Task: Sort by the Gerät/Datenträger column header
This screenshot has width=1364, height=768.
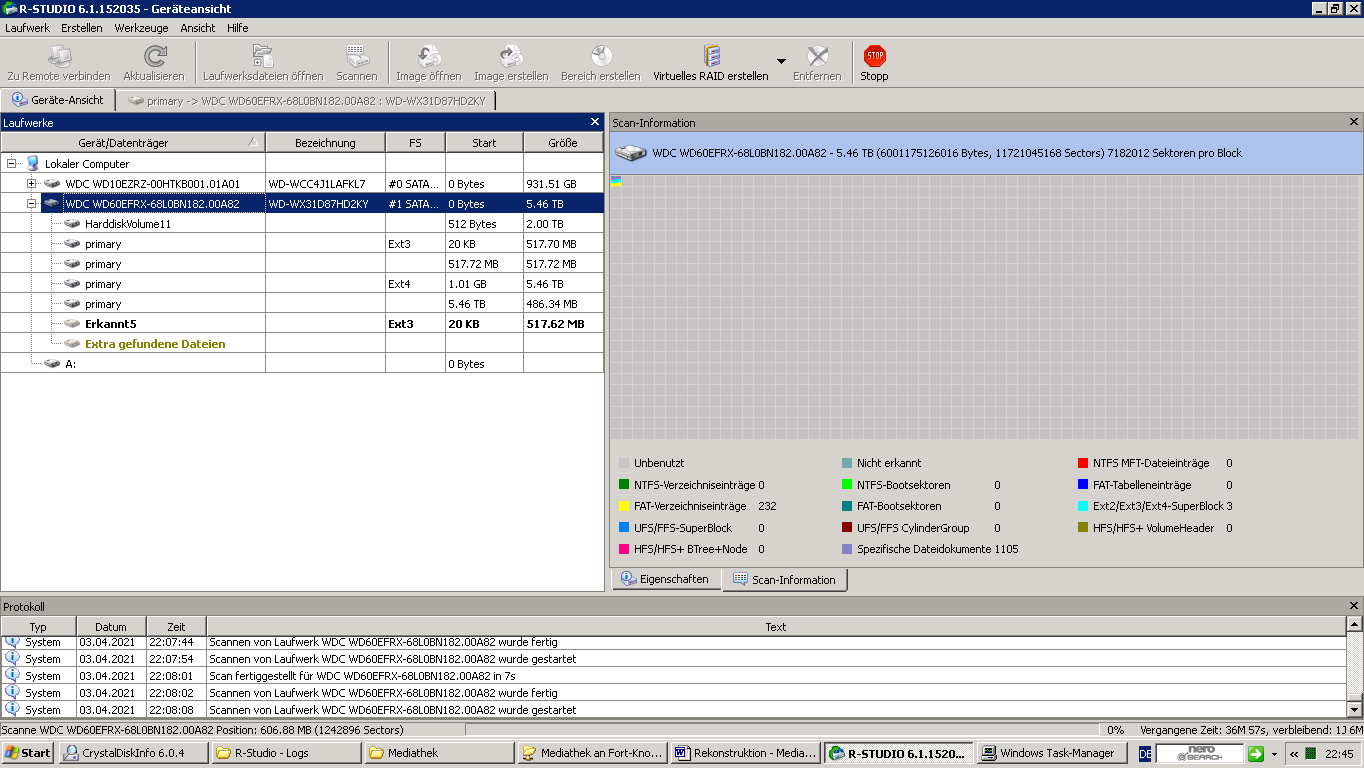Action: (x=133, y=143)
